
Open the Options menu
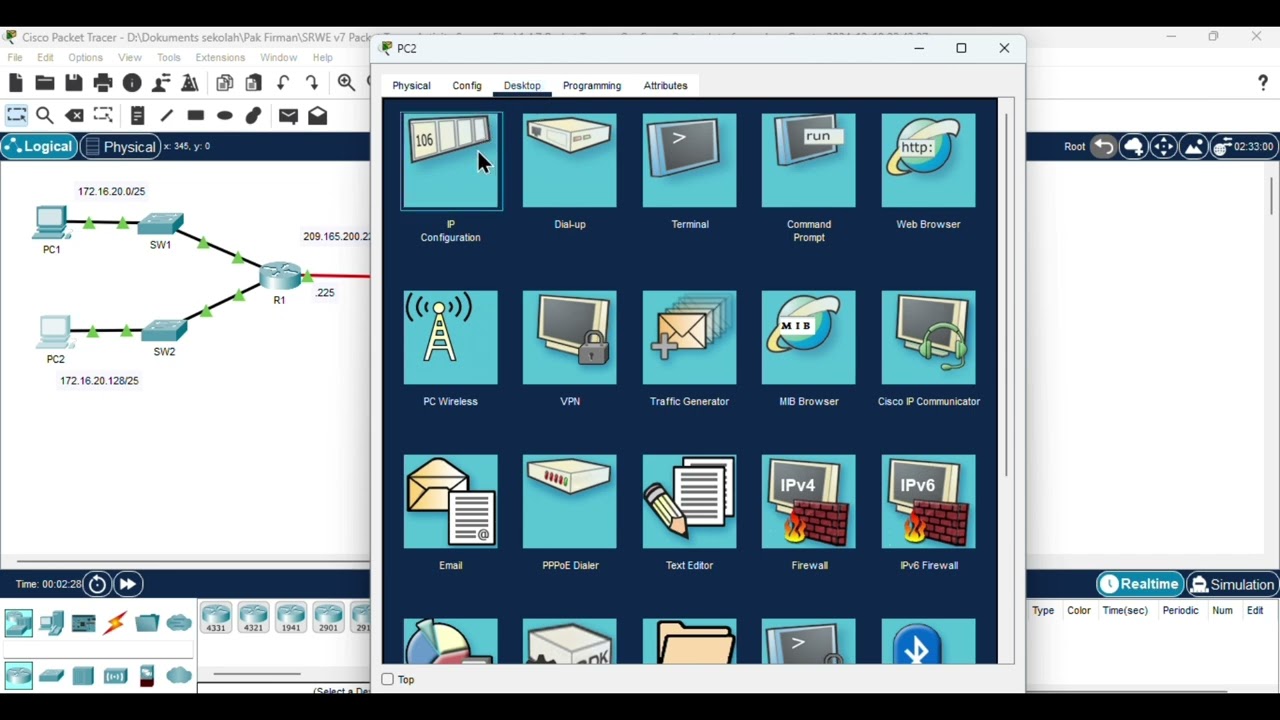point(85,58)
